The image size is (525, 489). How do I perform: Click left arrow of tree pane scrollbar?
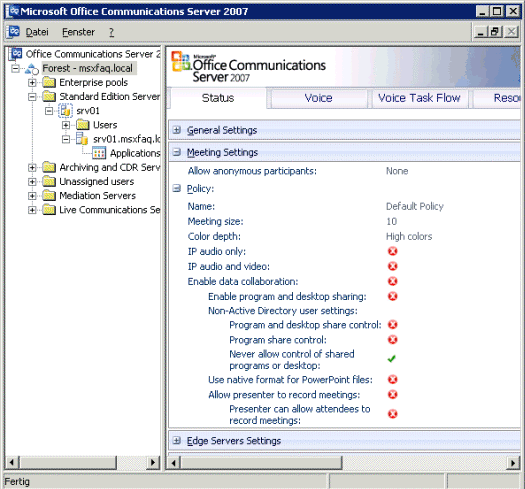[12, 463]
